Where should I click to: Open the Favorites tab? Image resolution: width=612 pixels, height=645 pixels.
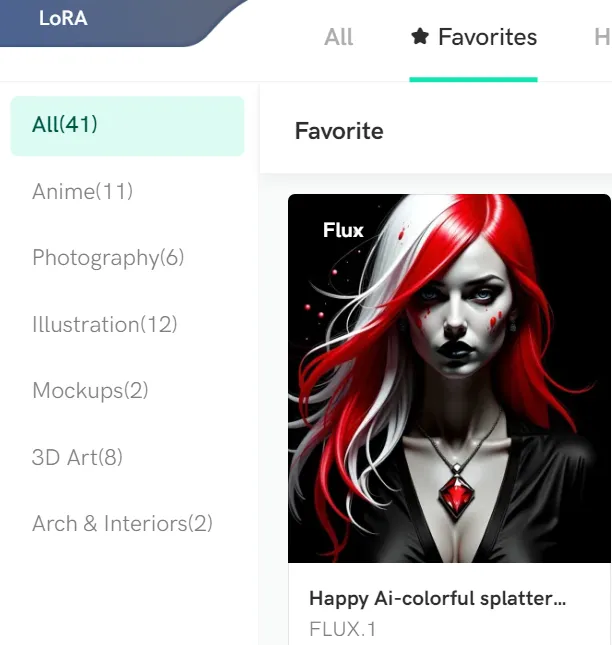point(474,37)
